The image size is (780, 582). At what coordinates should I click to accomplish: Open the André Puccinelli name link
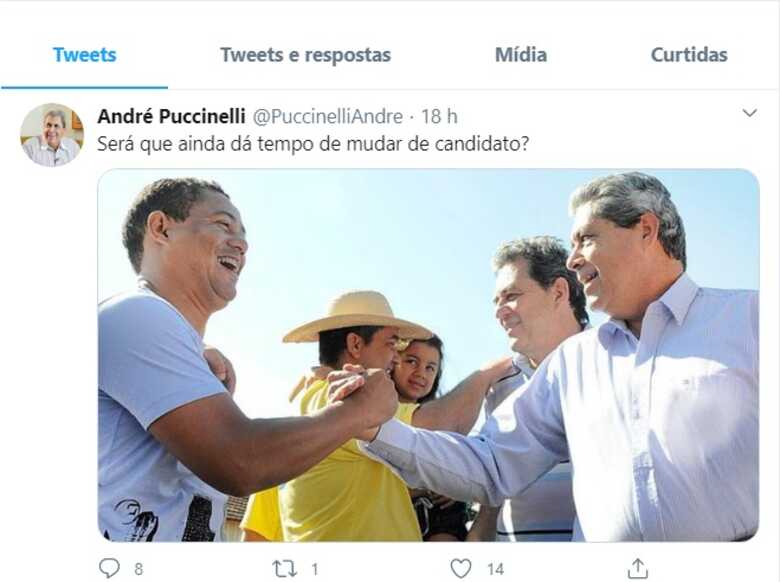pyautogui.click(x=172, y=116)
